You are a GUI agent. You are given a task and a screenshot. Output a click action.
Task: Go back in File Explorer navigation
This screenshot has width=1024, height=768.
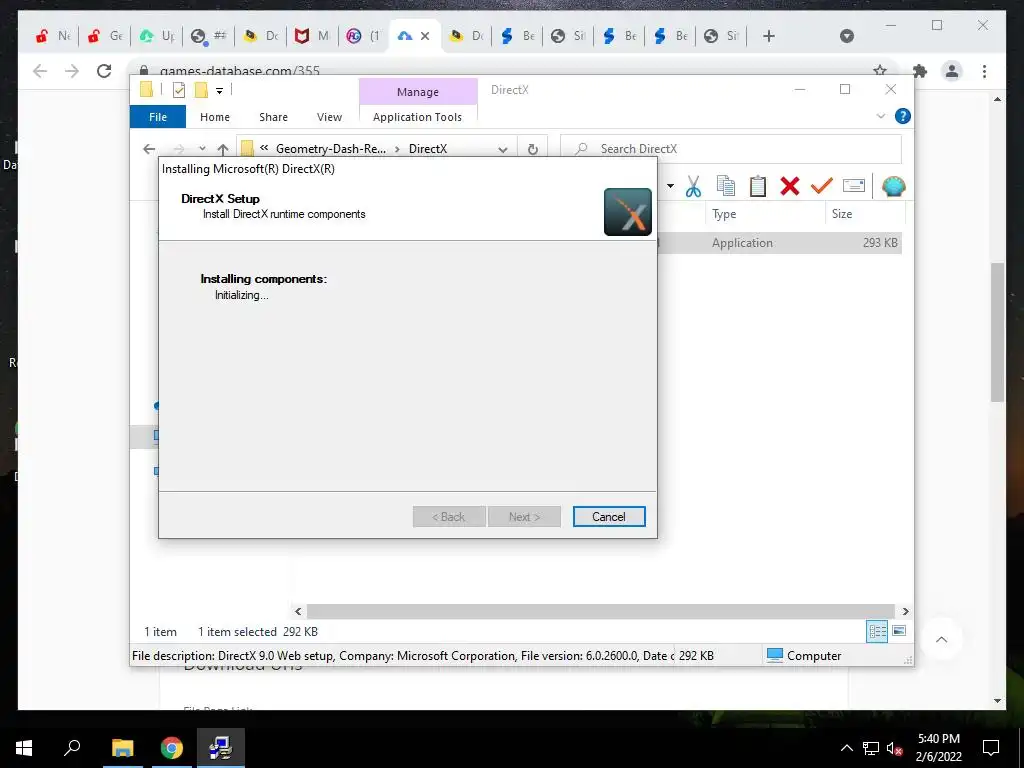point(149,149)
